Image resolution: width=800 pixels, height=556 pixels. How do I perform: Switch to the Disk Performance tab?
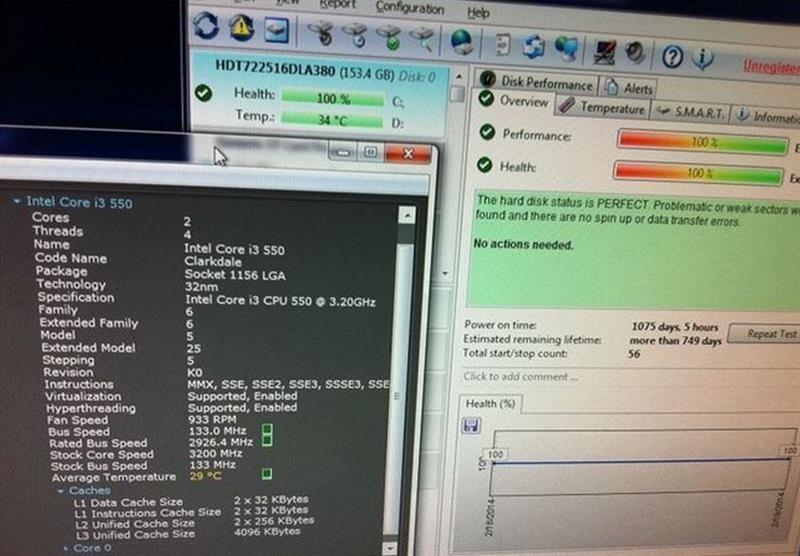(x=536, y=82)
